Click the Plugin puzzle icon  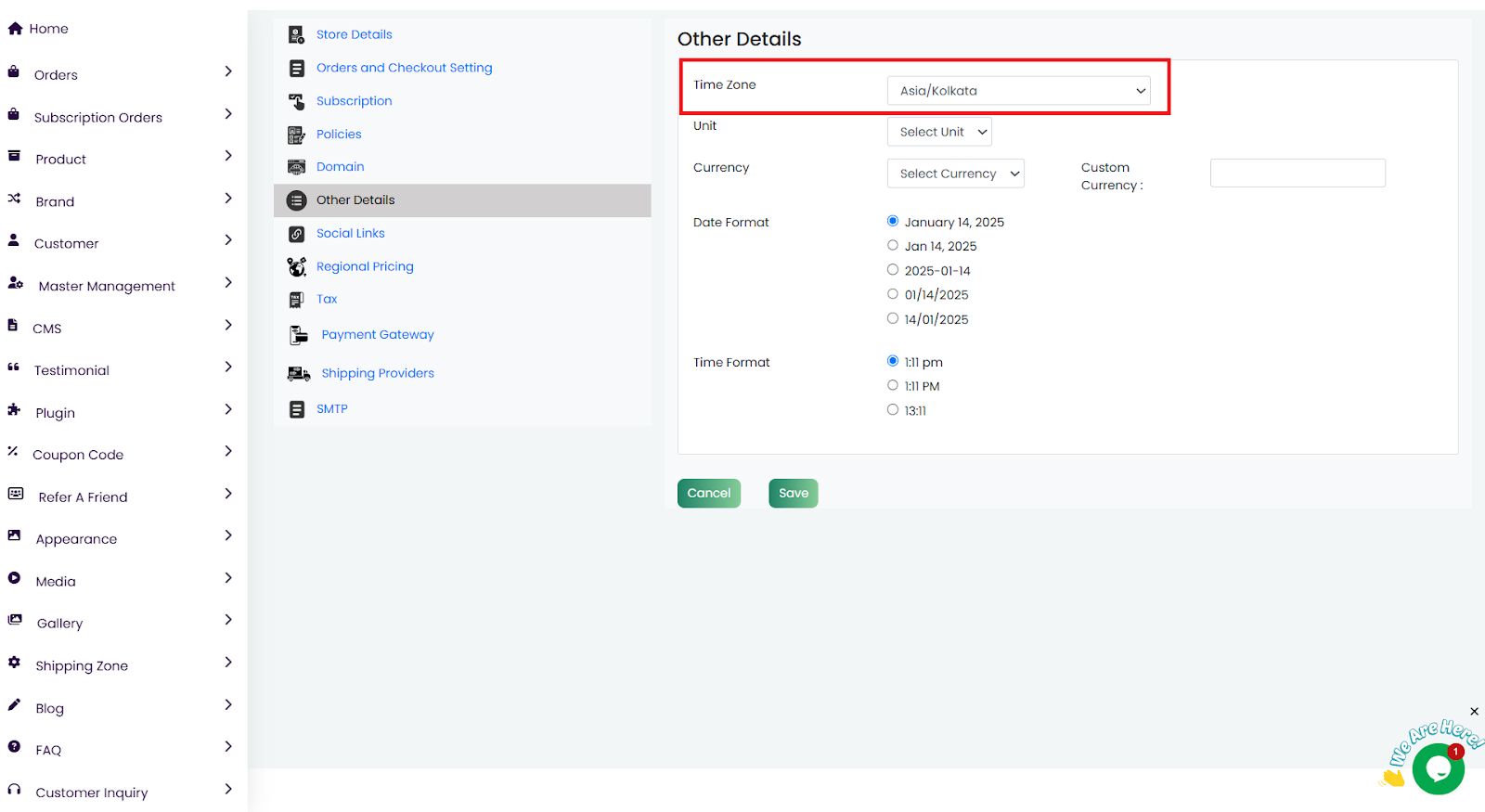[14, 409]
